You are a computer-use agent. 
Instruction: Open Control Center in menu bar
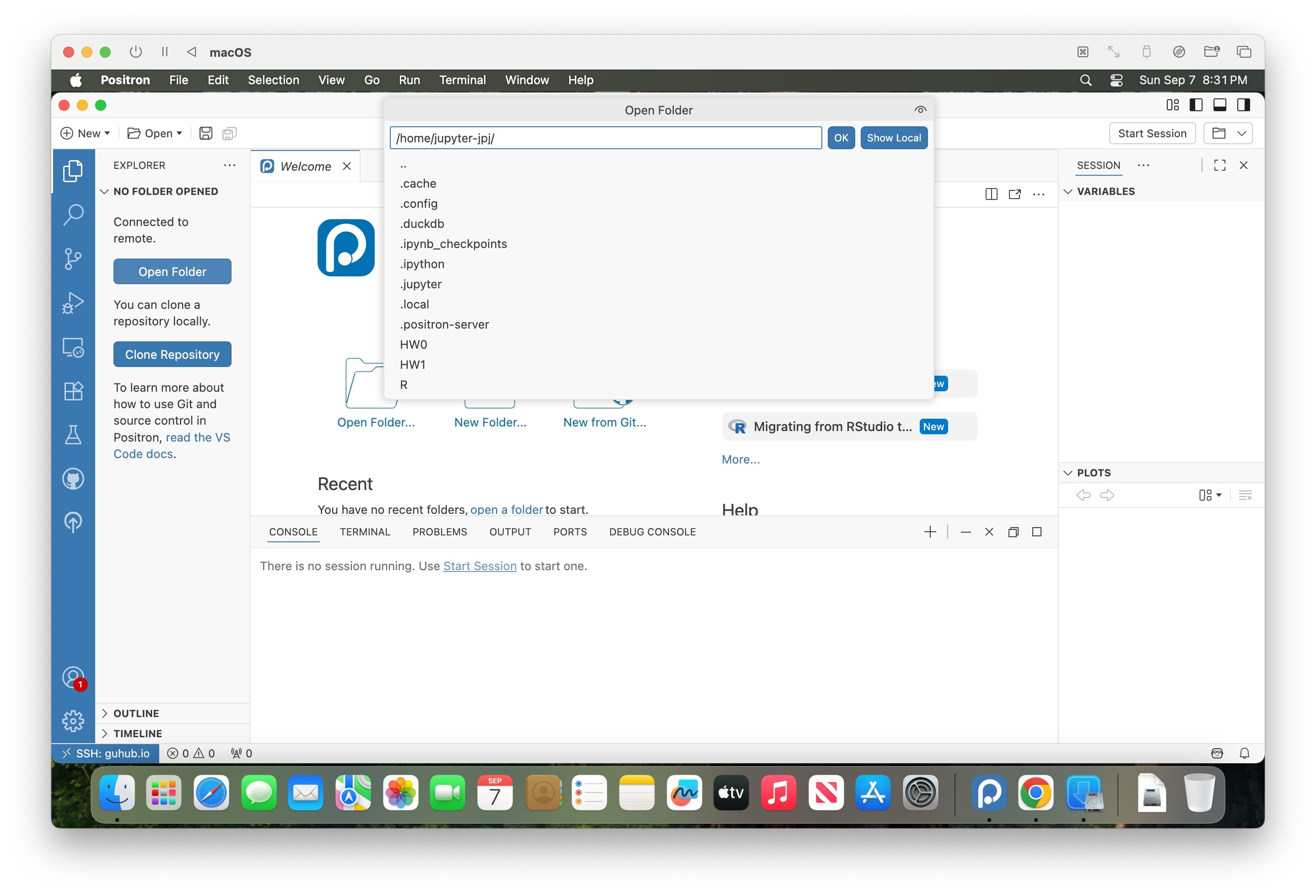pos(1116,80)
